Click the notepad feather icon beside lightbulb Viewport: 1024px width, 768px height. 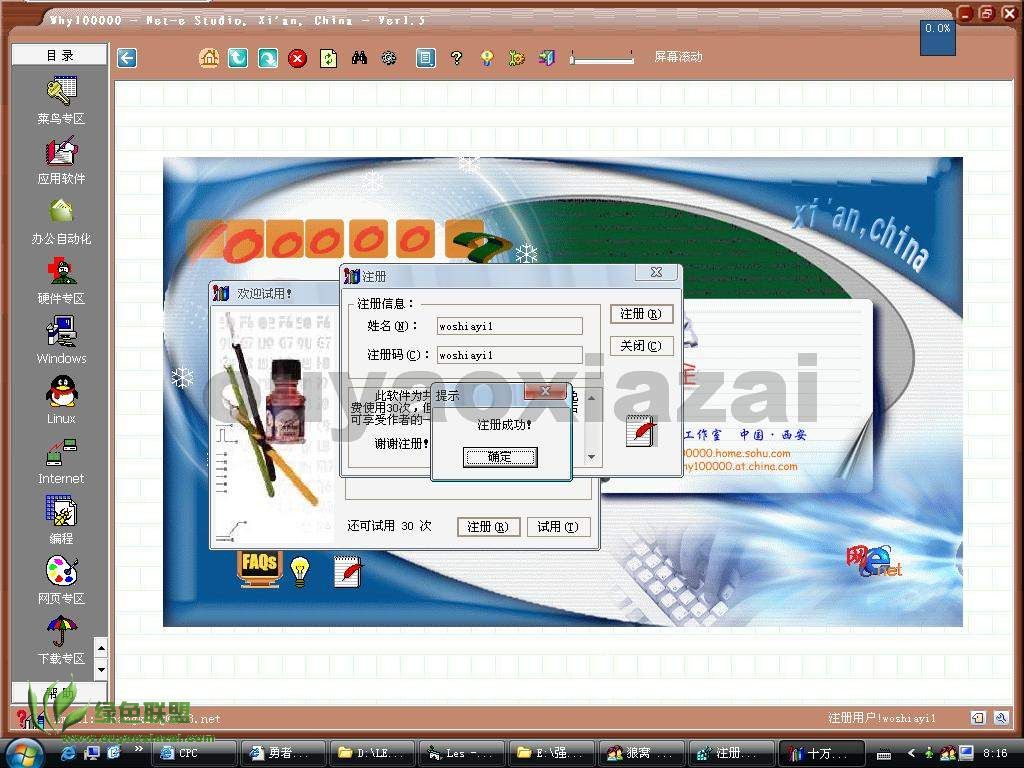tap(347, 571)
